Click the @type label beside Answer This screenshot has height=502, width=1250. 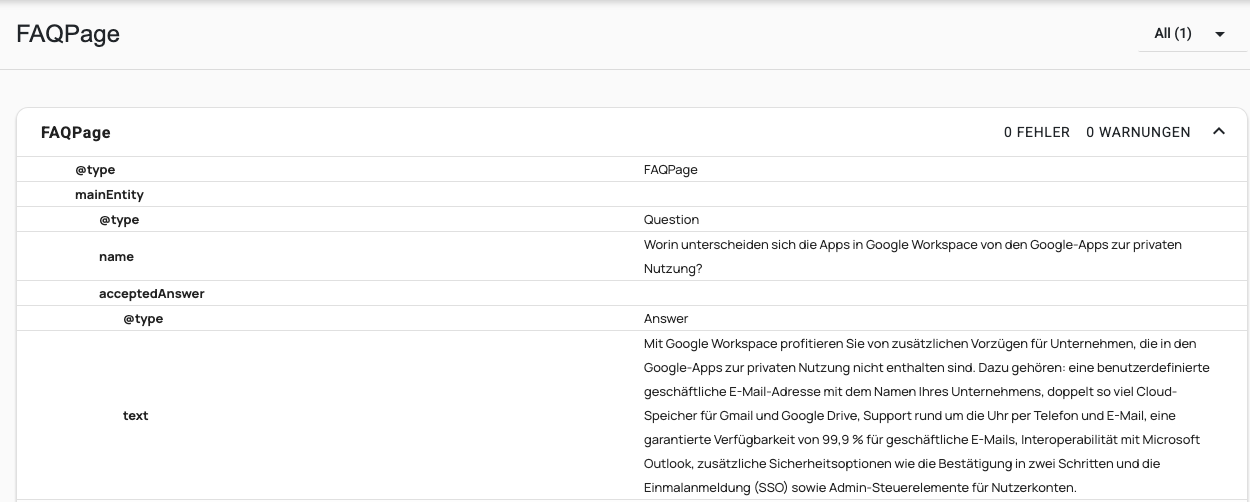[x=143, y=319]
